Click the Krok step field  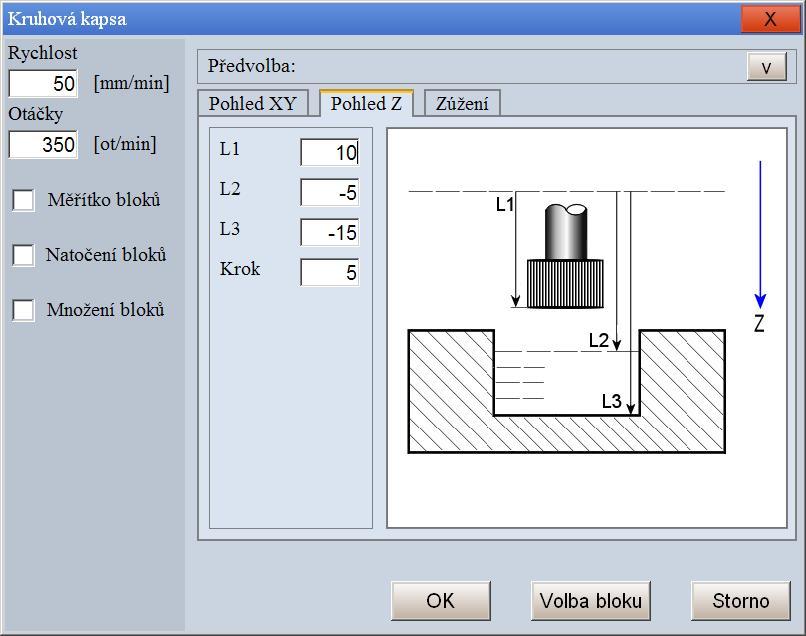(x=329, y=272)
